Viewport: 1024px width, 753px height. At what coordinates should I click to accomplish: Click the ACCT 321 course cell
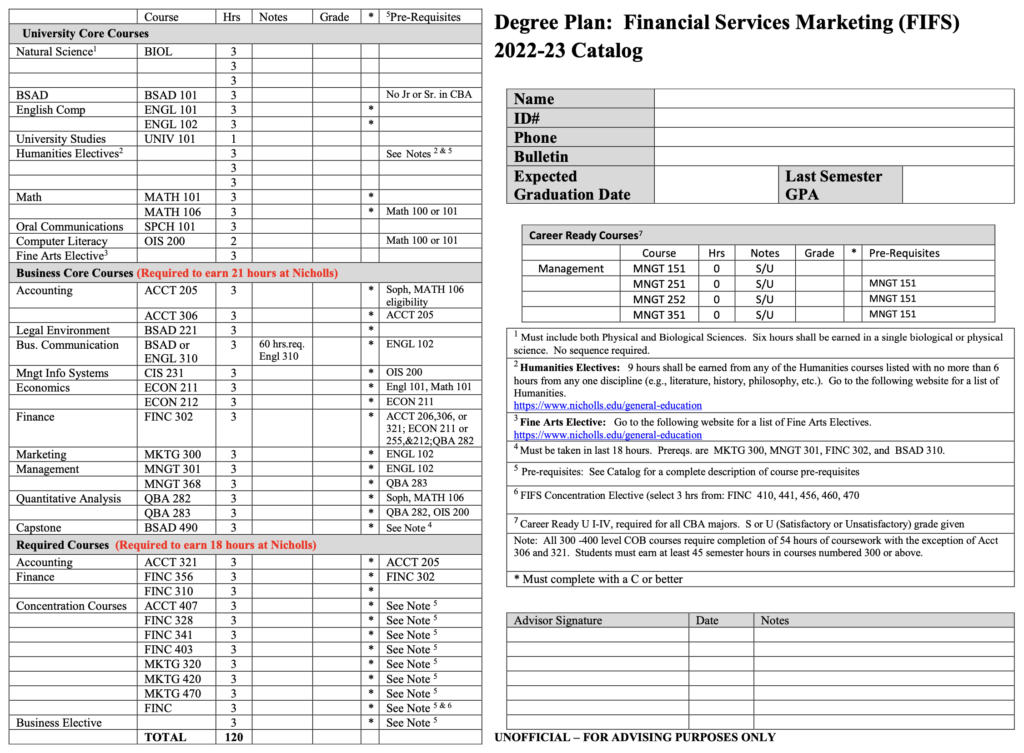[x=176, y=562]
